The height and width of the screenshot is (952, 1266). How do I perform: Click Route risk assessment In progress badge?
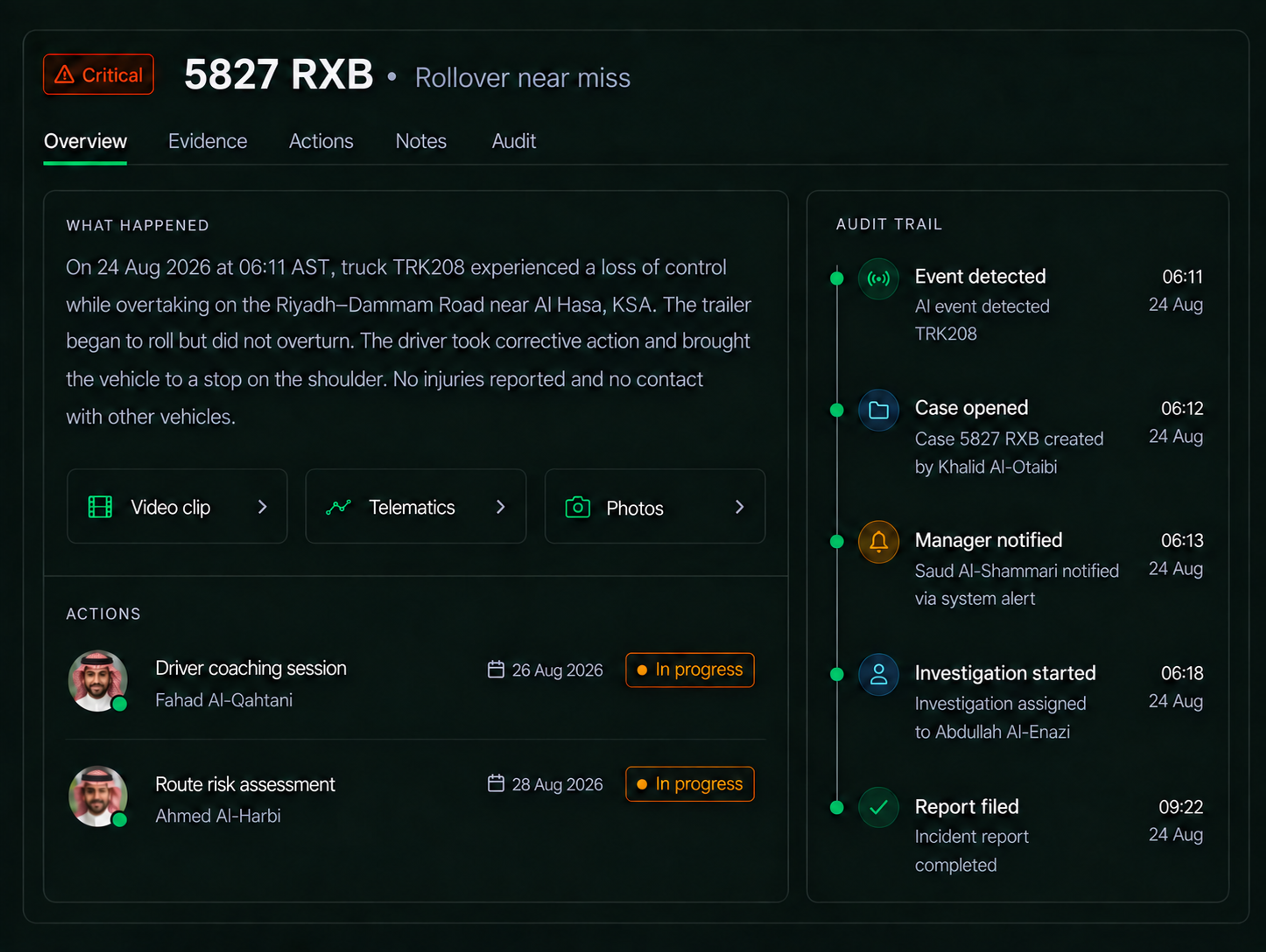click(690, 784)
